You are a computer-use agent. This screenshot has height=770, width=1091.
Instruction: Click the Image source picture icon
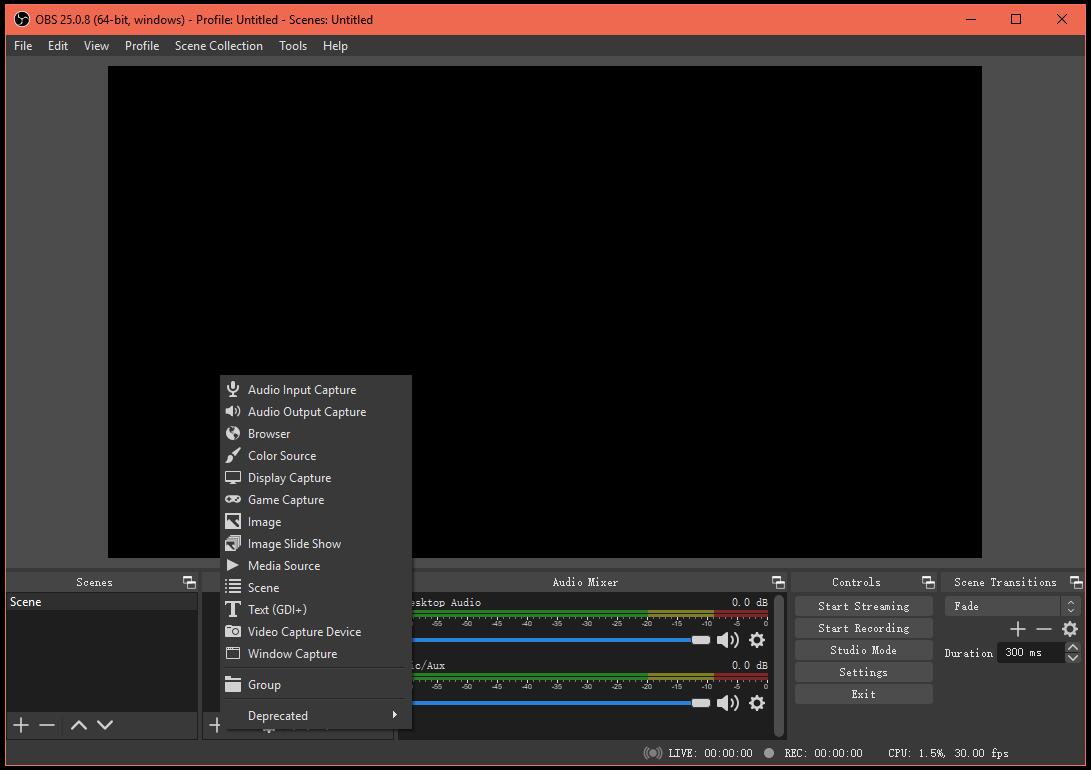pos(233,521)
